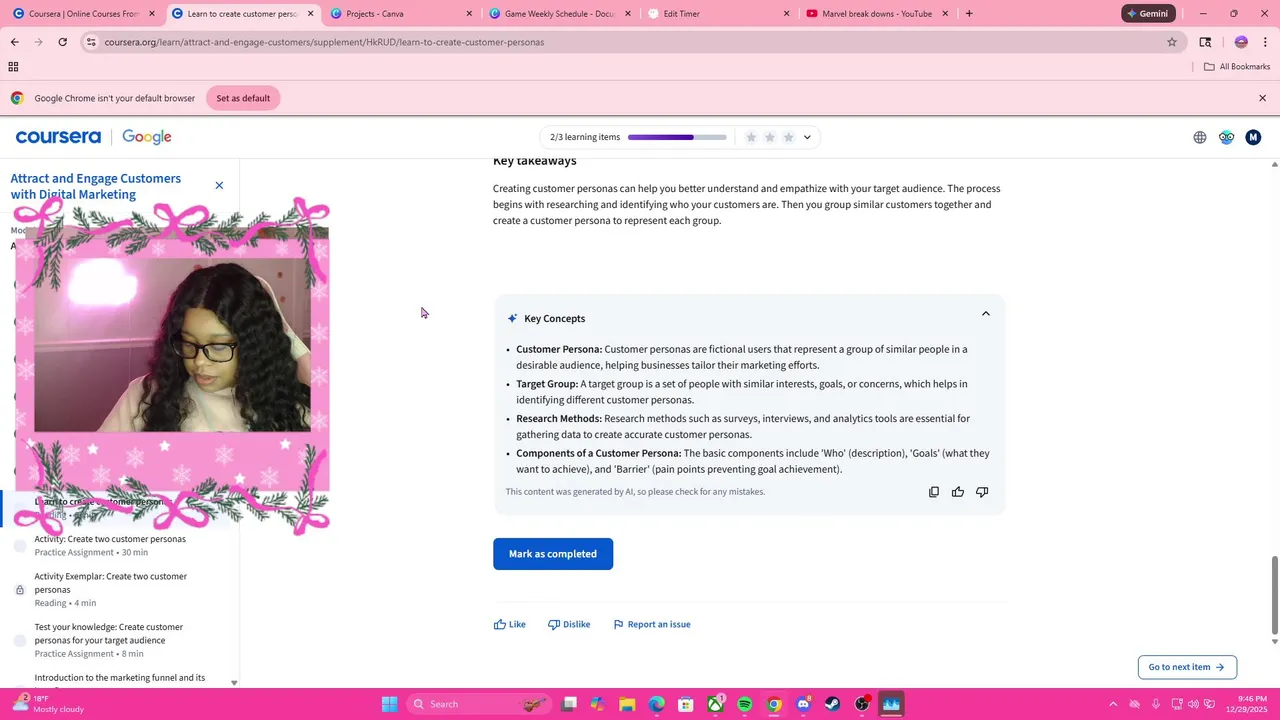Click the page vertical scrollbar thumb
The height and width of the screenshot is (720, 1280).
1274,596
